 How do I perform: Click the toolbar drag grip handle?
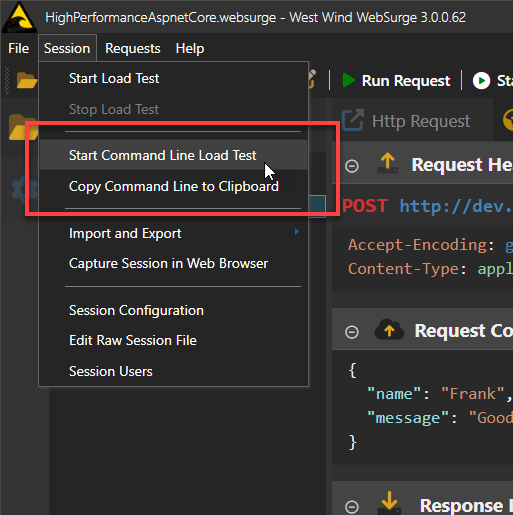(x=7, y=80)
